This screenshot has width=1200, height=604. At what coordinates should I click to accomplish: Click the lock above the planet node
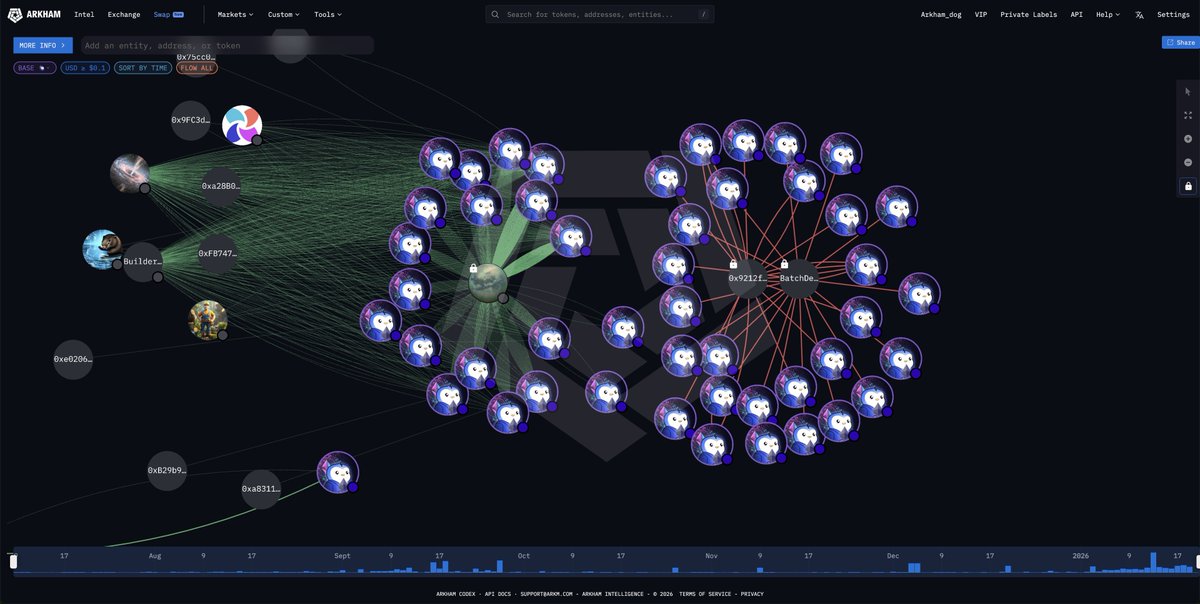tap(473, 268)
